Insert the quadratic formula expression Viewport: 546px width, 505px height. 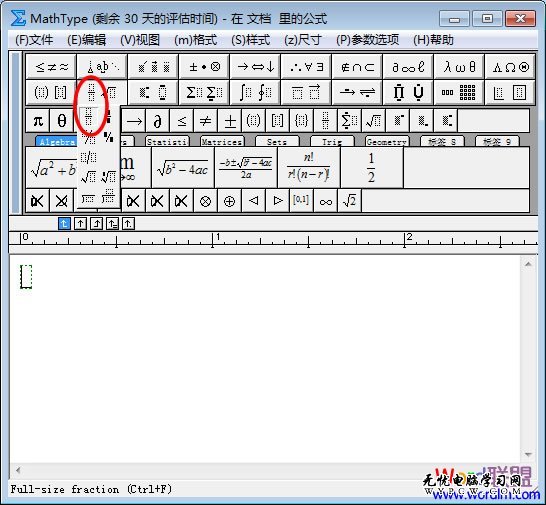246,168
